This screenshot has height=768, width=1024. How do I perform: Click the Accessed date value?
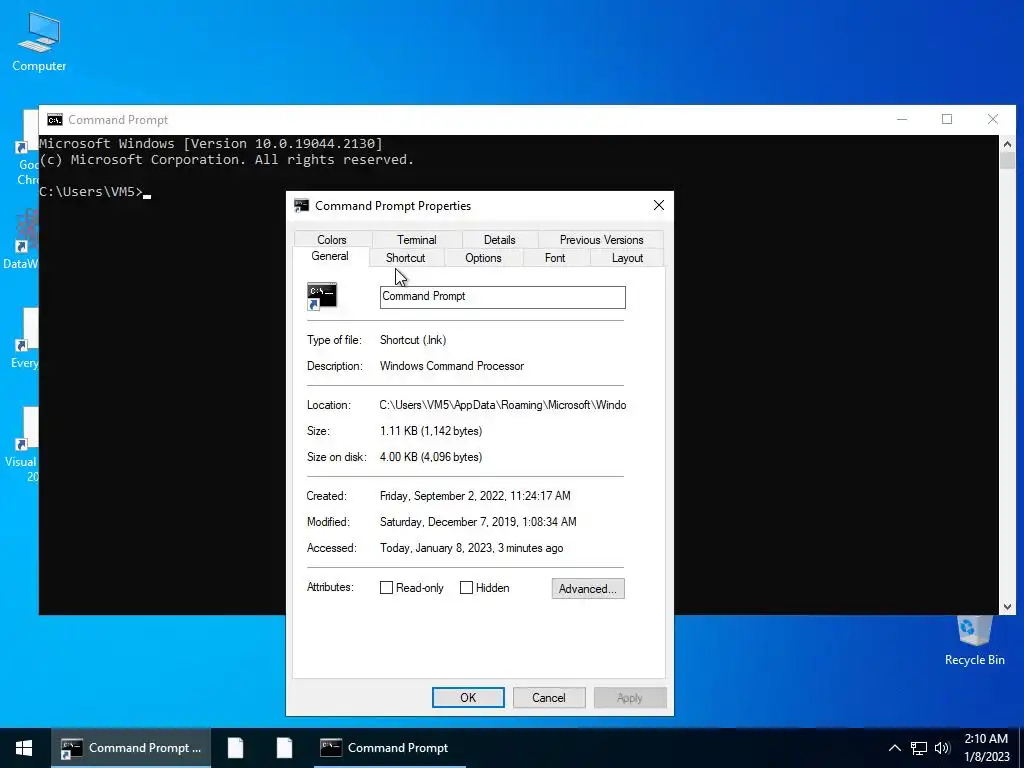point(472,549)
